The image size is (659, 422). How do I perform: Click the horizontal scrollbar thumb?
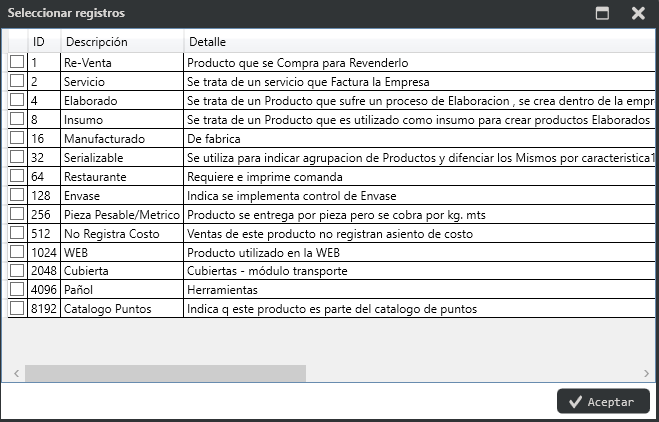165,373
